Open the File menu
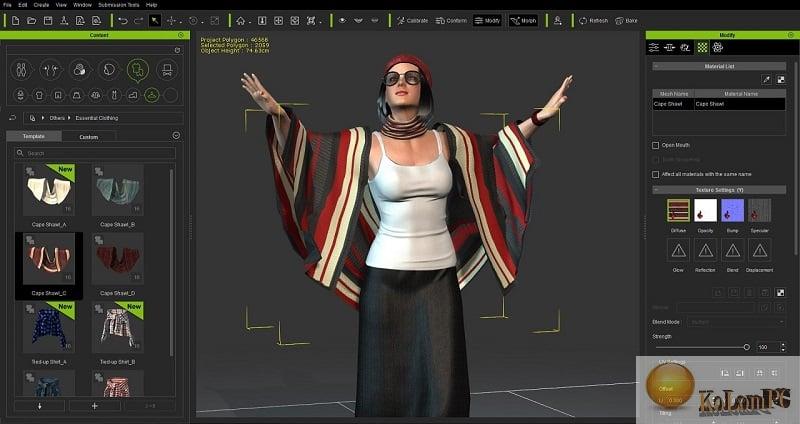 (x=7, y=5)
